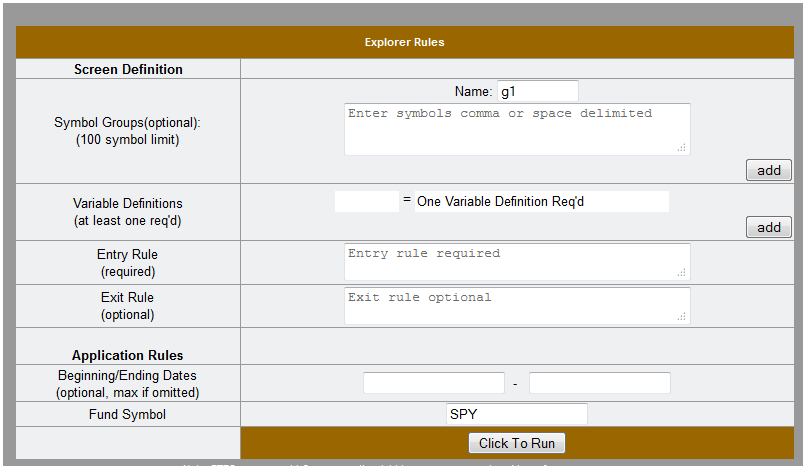Select the One Variable Definition Req'd field
The width and height of the screenshot is (806, 466).
[x=540, y=201]
